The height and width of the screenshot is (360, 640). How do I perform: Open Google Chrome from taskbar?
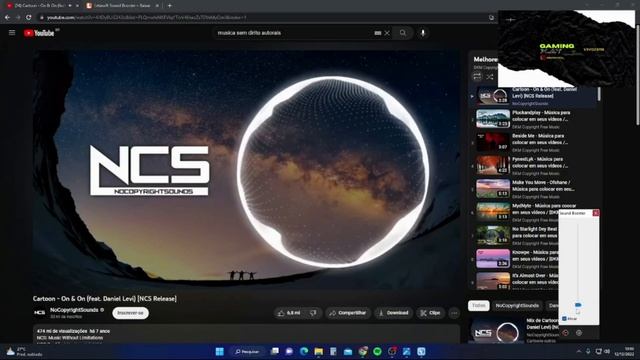362,351
